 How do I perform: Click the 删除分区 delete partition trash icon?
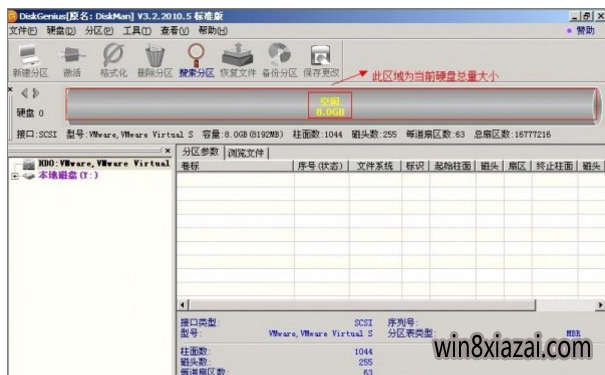(155, 61)
